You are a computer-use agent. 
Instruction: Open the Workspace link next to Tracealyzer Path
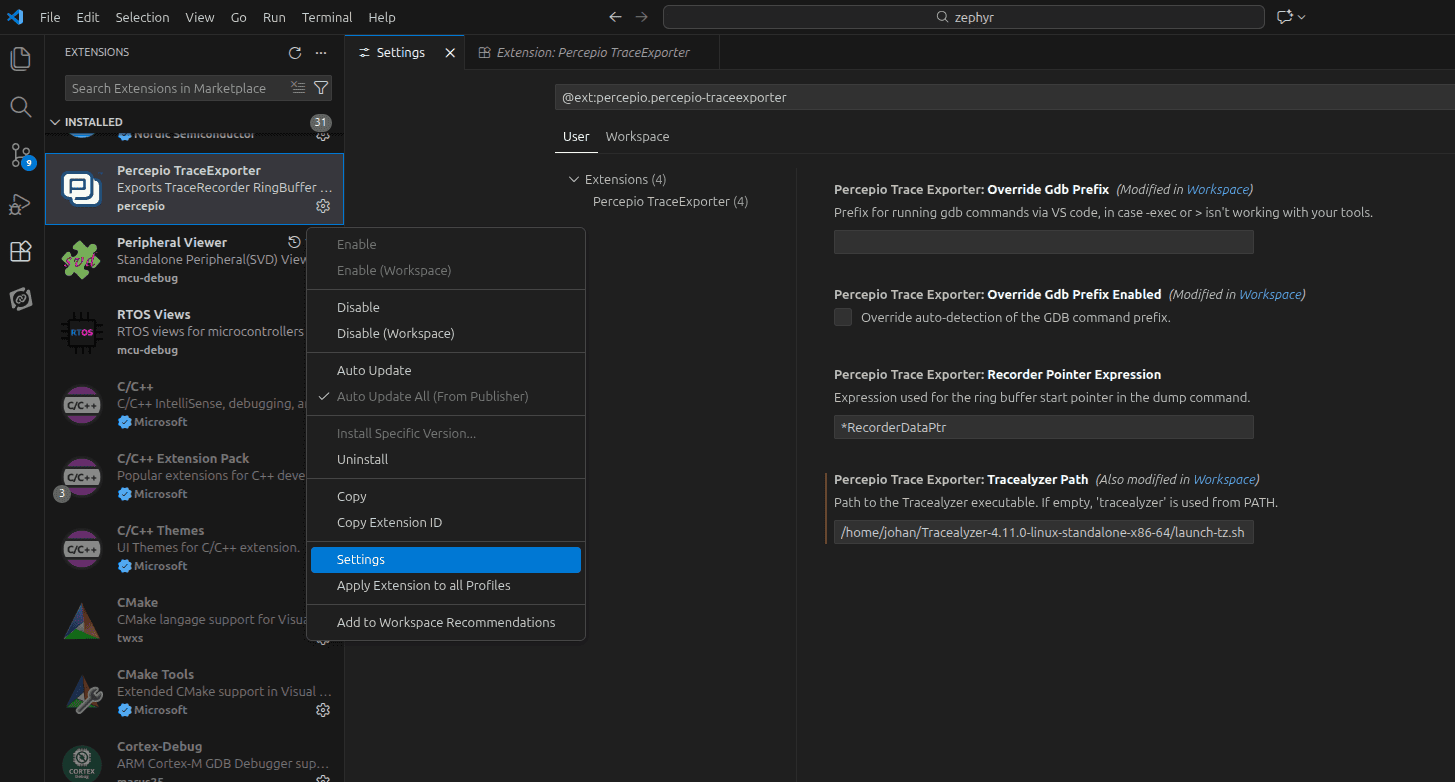click(1224, 479)
